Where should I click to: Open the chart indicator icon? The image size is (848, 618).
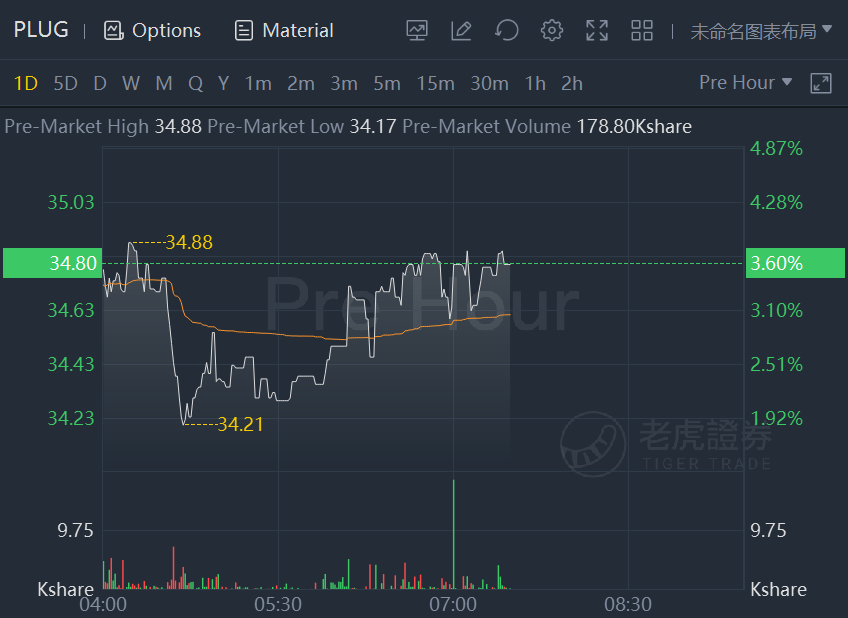point(417,30)
